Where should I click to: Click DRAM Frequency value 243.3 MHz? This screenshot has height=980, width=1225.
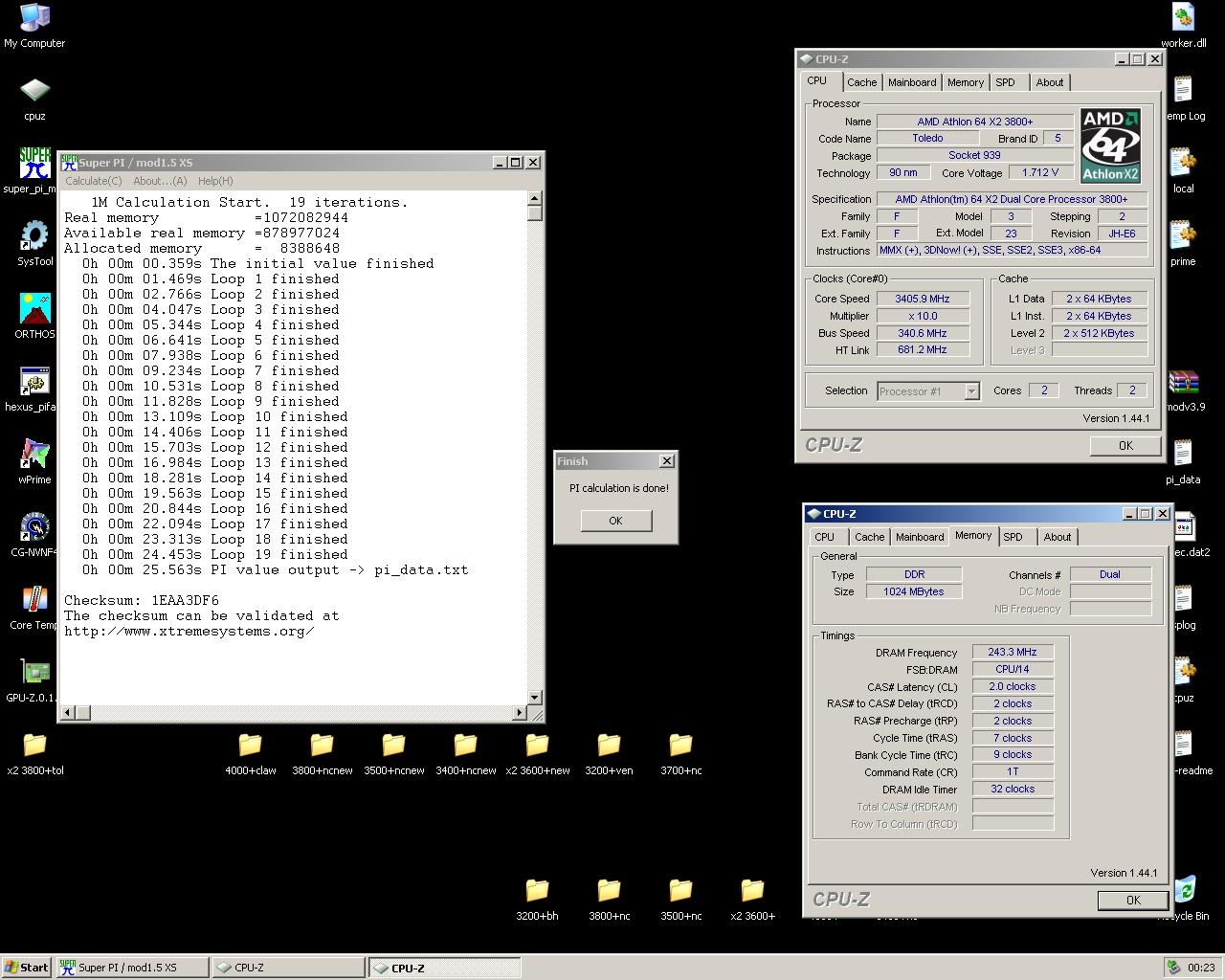1013,652
